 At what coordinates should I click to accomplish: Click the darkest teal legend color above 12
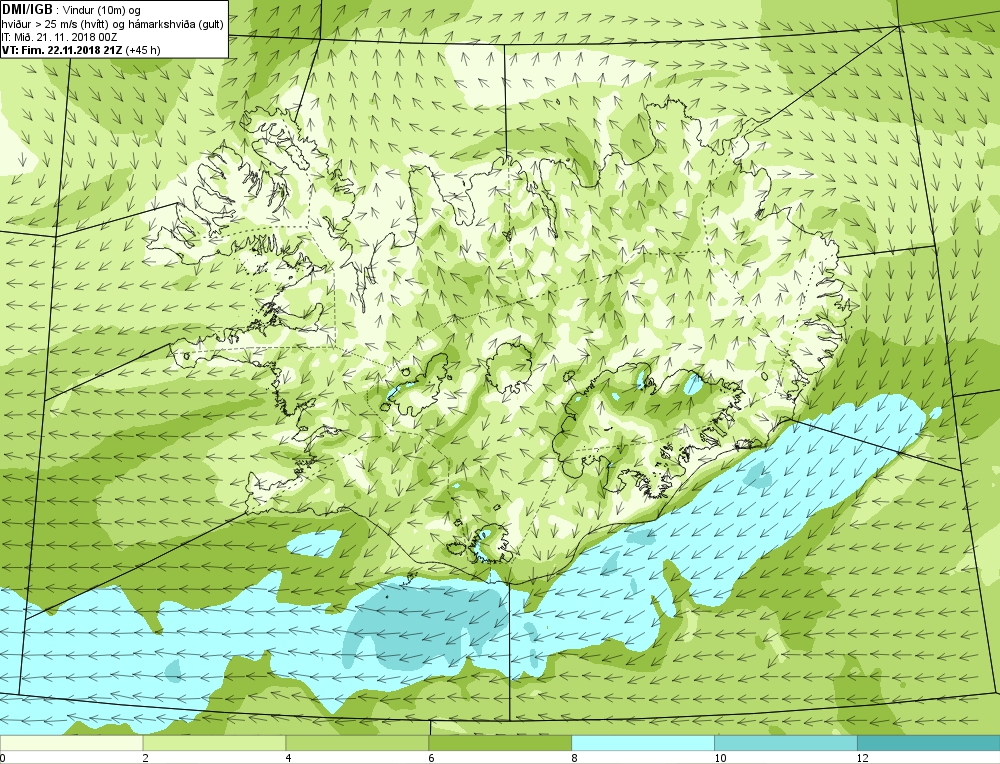pyautogui.click(x=929, y=743)
